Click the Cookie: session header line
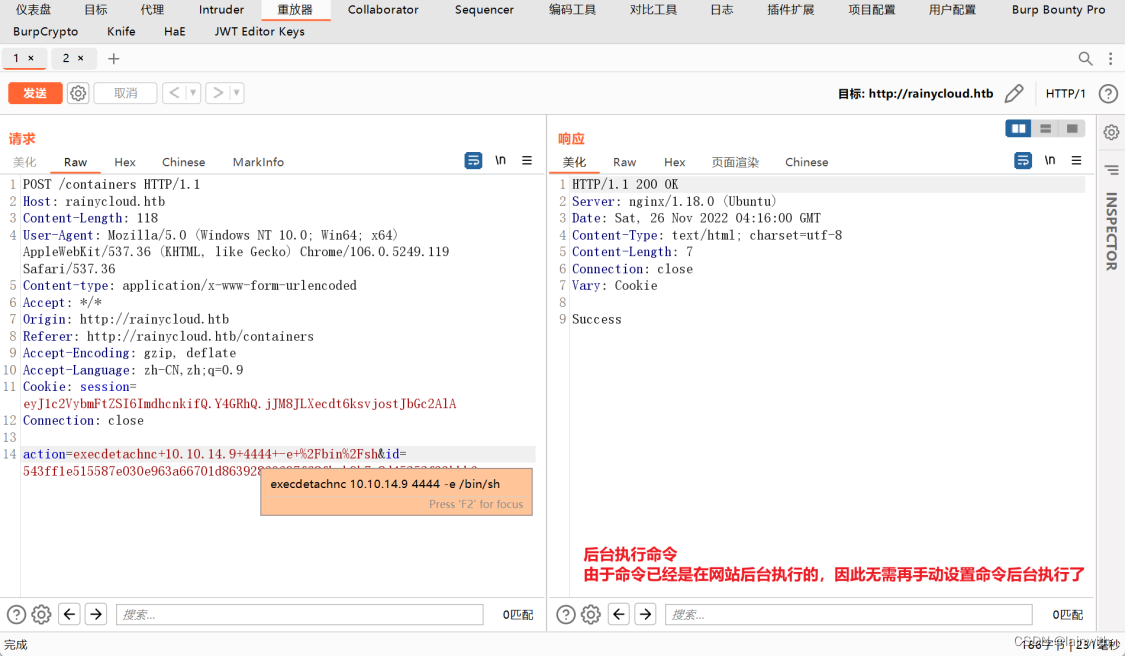This screenshot has width=1125, height=656. click(x=79, y=387)
